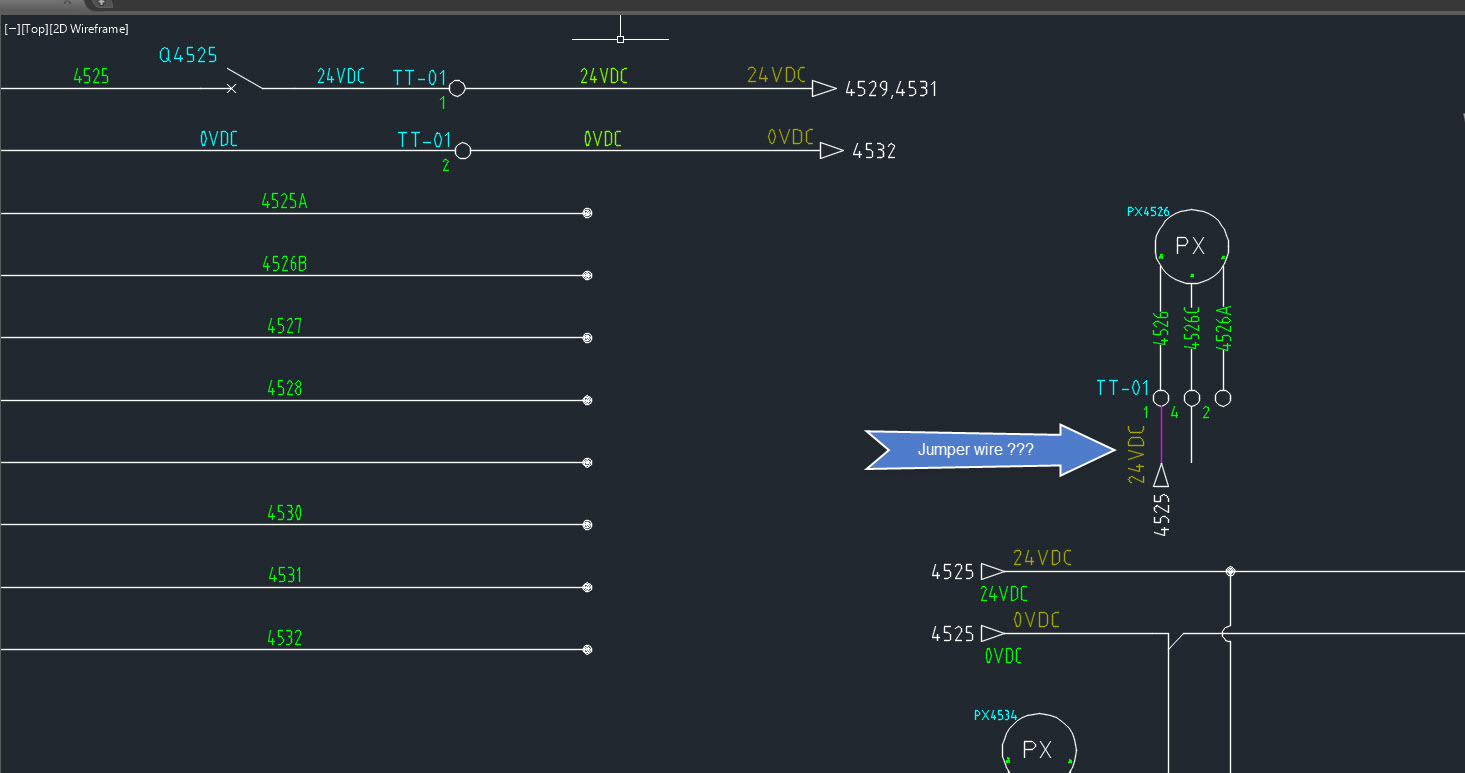Click the 4530 wire number label
Image resolution: width=1465 pixels, height=773 pixels.
click(x=283, y=512)
